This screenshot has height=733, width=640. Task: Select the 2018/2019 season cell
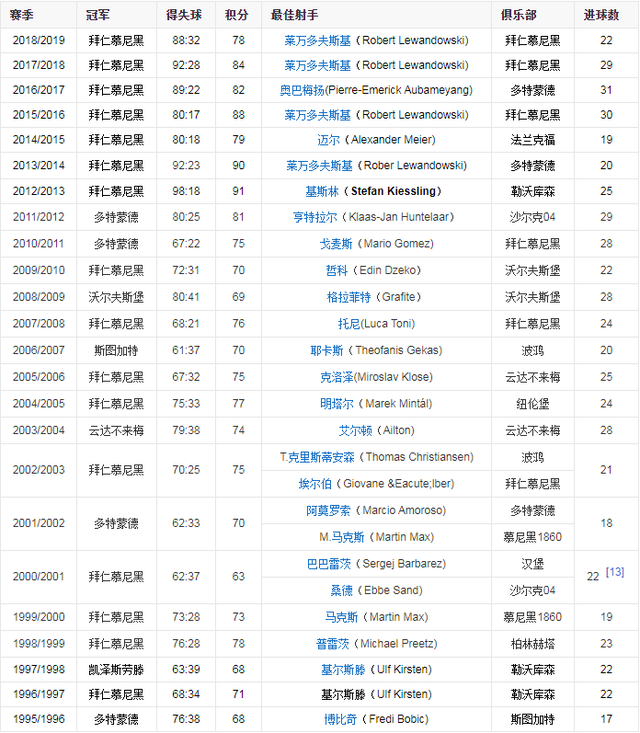39,41
